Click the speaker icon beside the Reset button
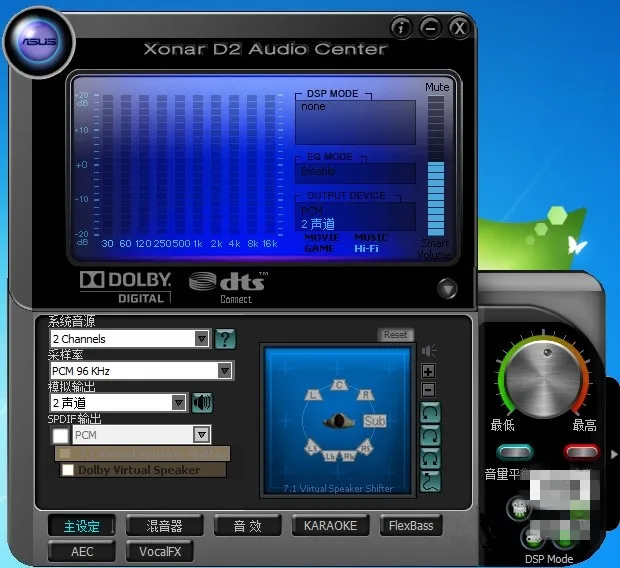Viewport: 620px width, 568px height. [429, 350]
